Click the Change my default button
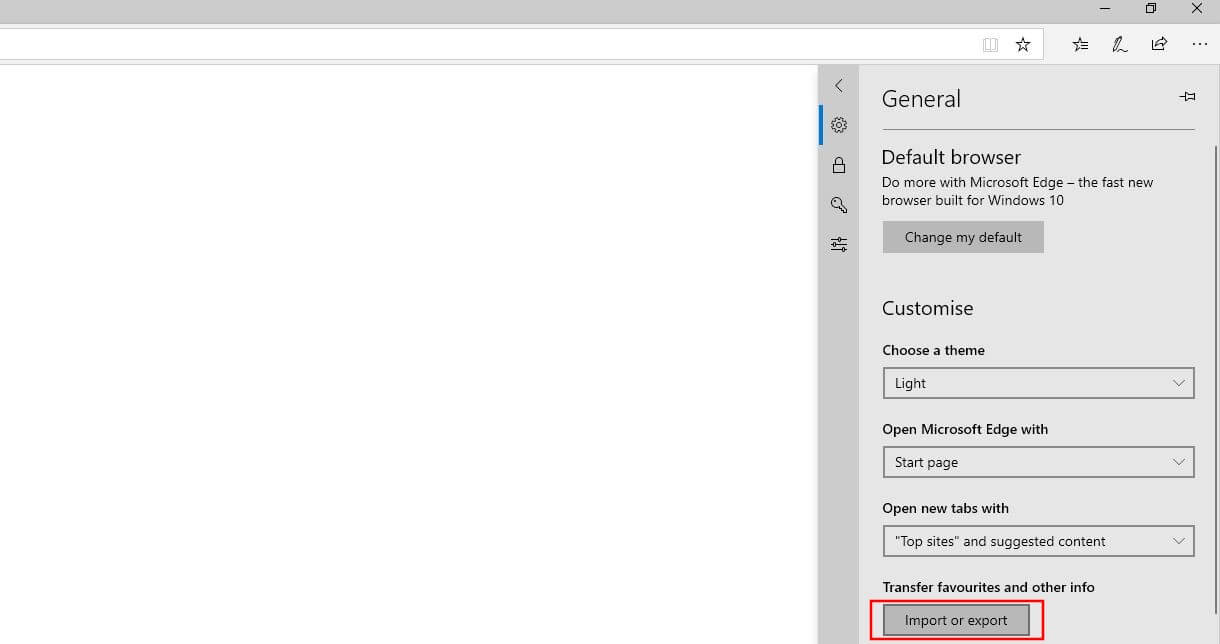The width and height of the screenshot is (1220, 644). (x=963, y=237)
